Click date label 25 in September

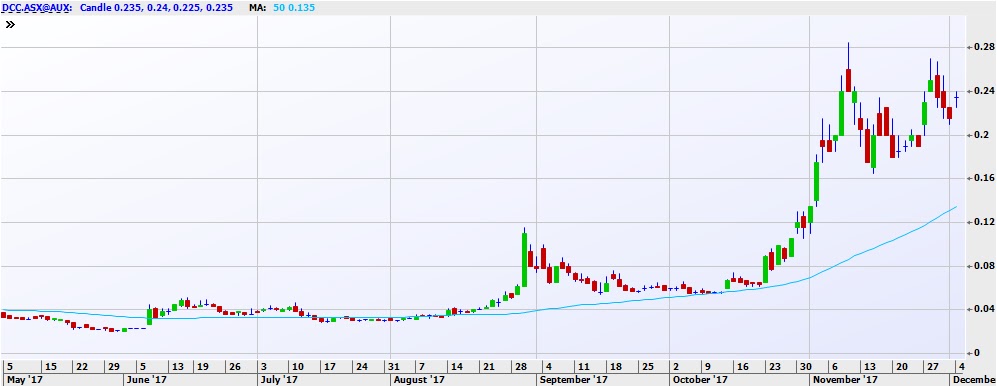(647, 366)
